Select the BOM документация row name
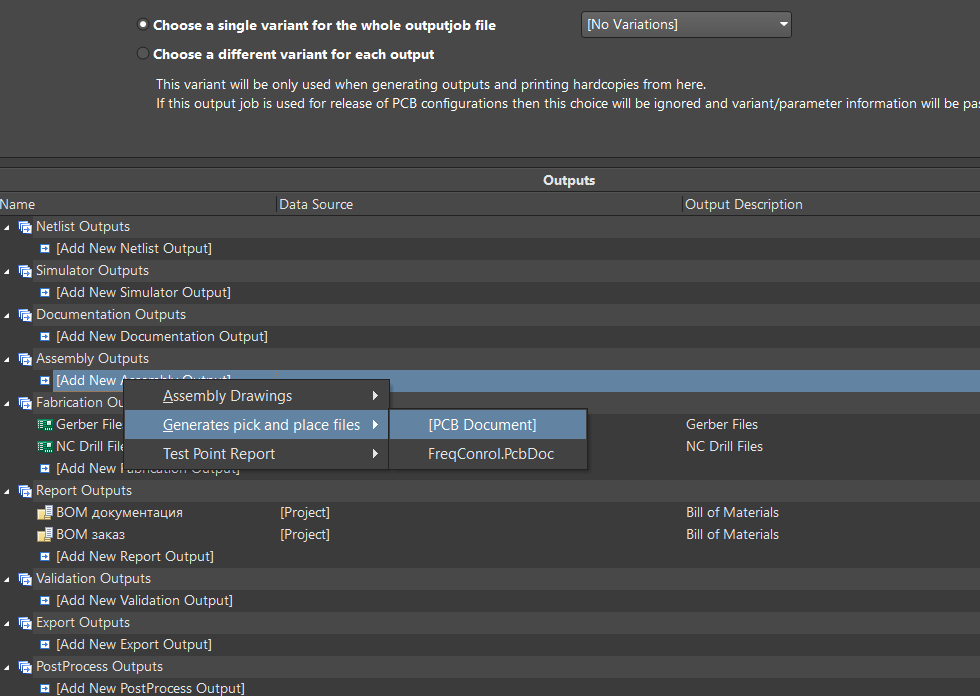 (x=119, y=513)
